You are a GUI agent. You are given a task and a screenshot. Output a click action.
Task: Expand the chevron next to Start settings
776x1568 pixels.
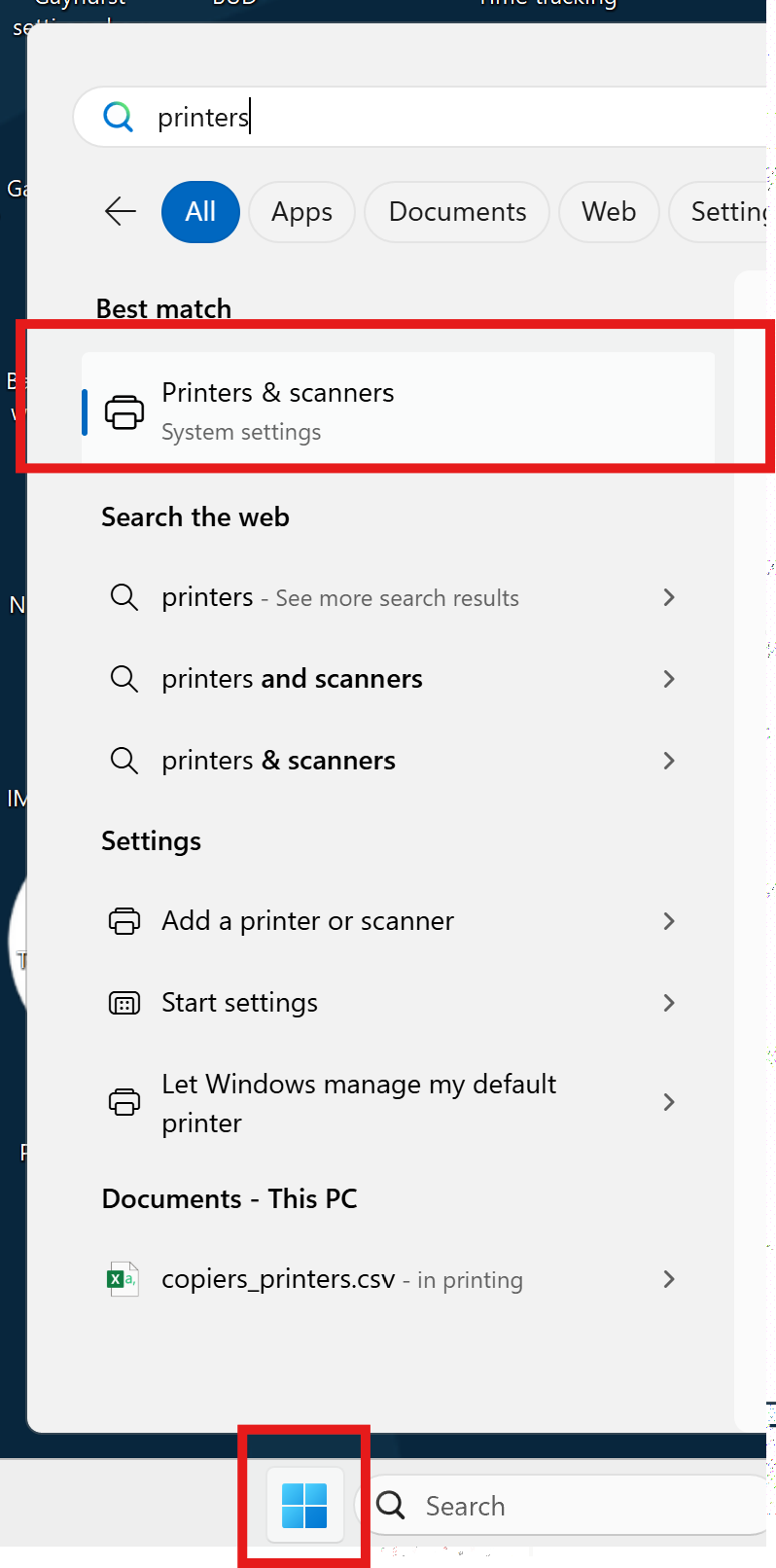coord(669,1003)
